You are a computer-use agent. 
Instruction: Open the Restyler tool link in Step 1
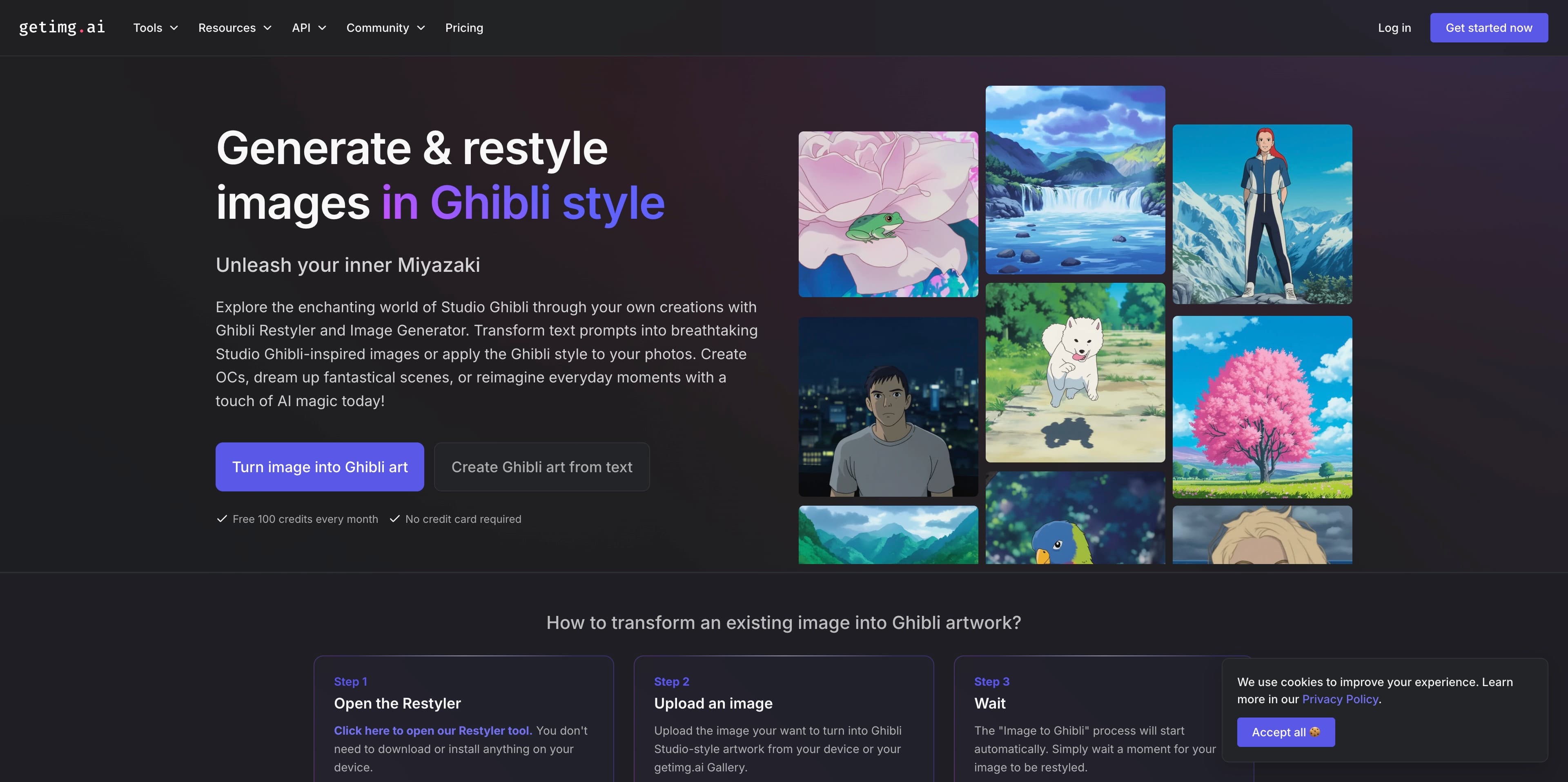point(432,730)
